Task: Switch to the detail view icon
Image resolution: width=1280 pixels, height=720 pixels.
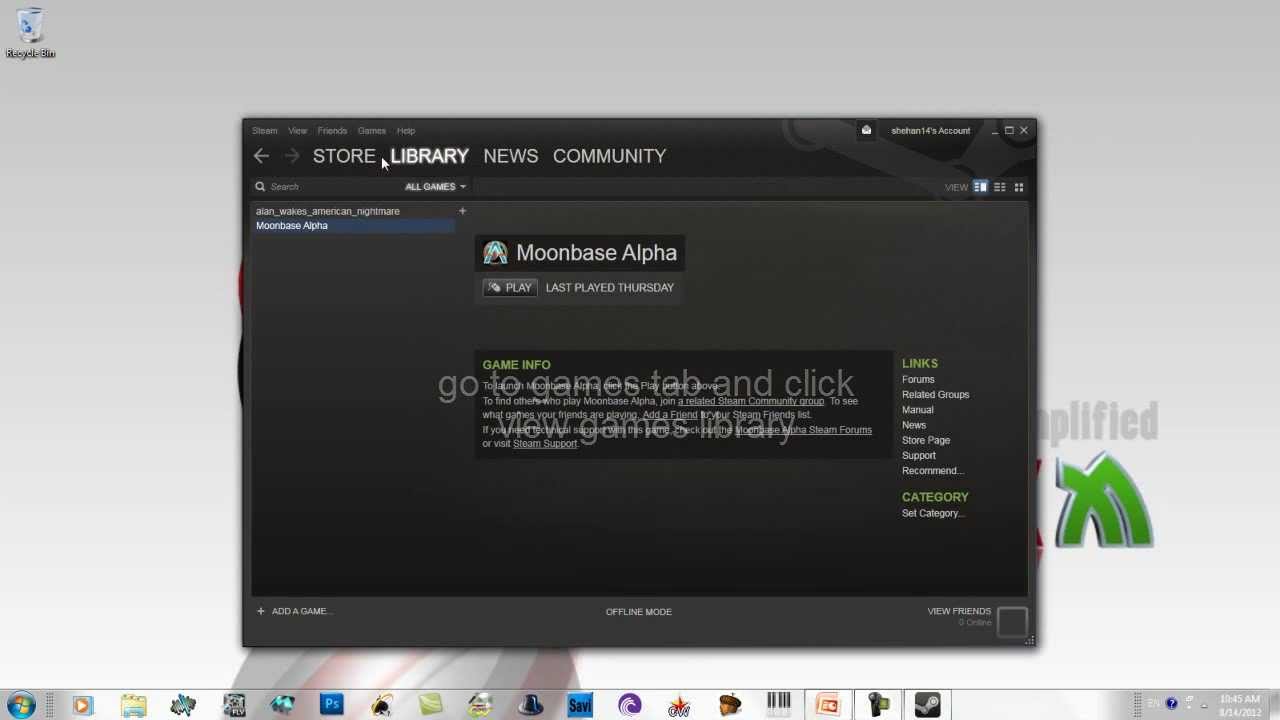Action: point(980,187)
